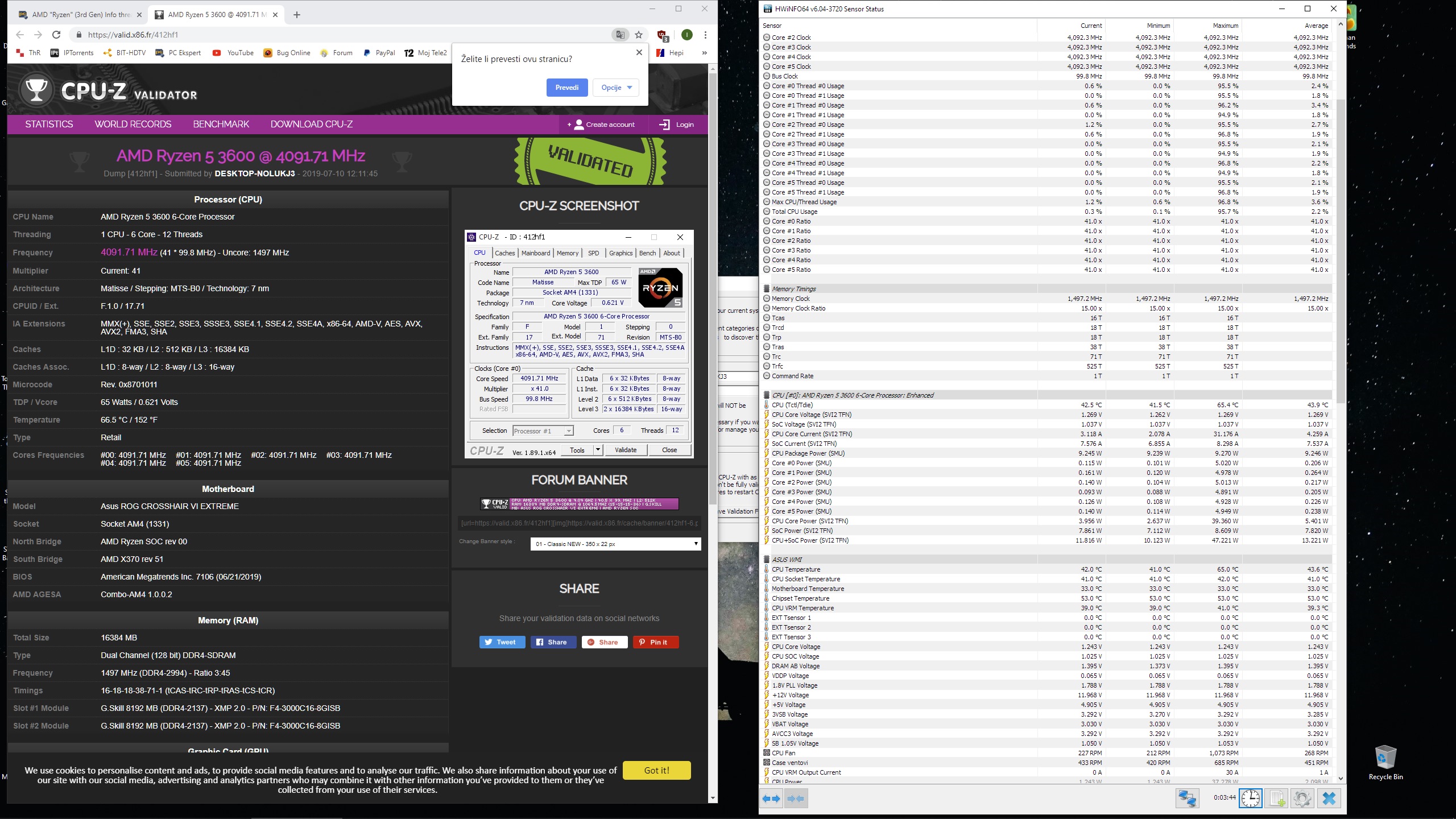This screenshot has height=819, width=1456.
Task: Open HWiNFO sensor settings gear
Action: [1302, 799]
